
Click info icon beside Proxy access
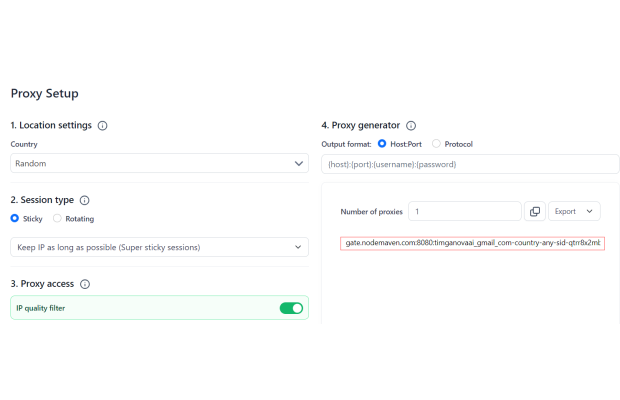coord(84,284)
